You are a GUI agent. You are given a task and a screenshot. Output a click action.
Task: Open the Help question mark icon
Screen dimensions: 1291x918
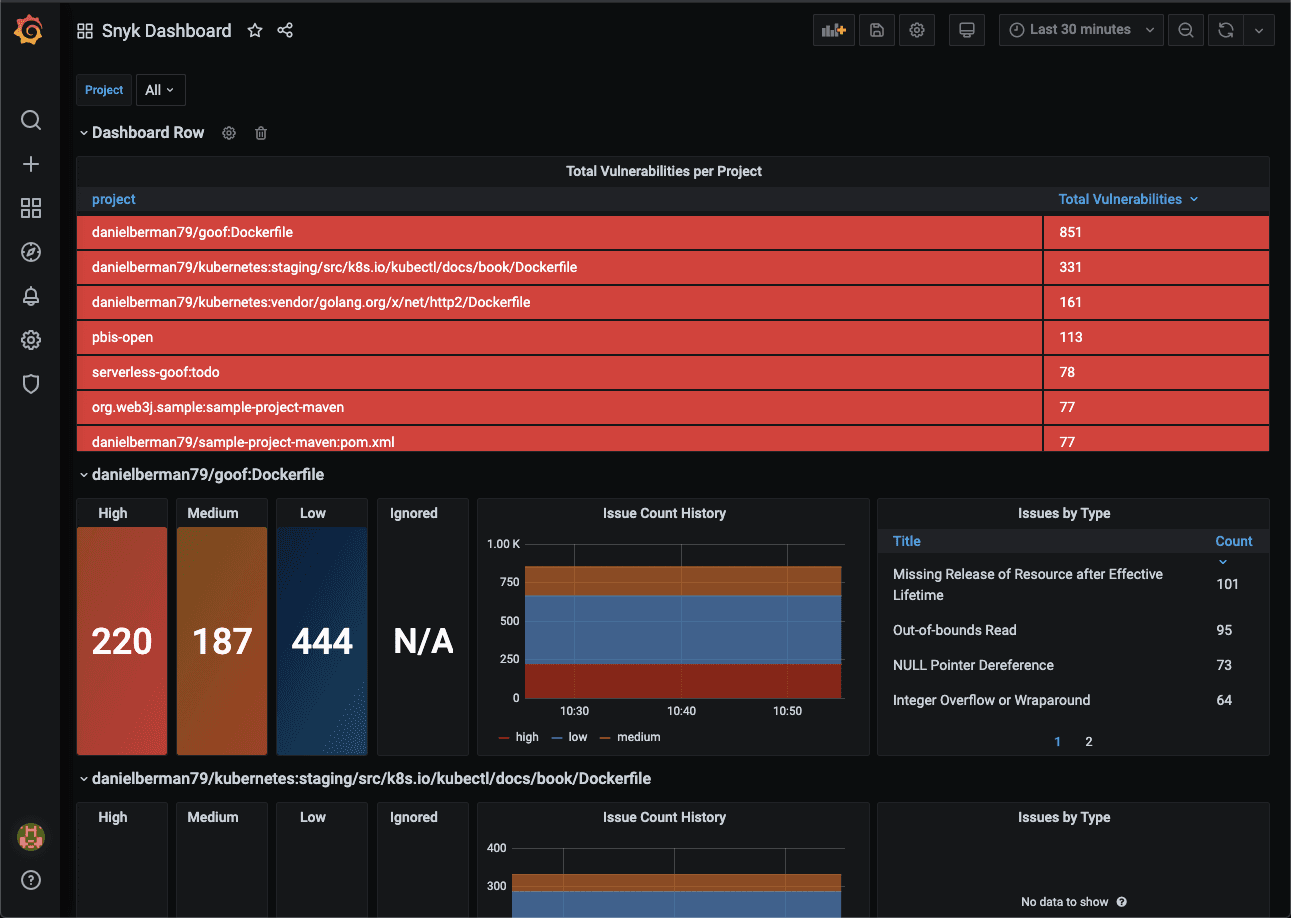31,880
